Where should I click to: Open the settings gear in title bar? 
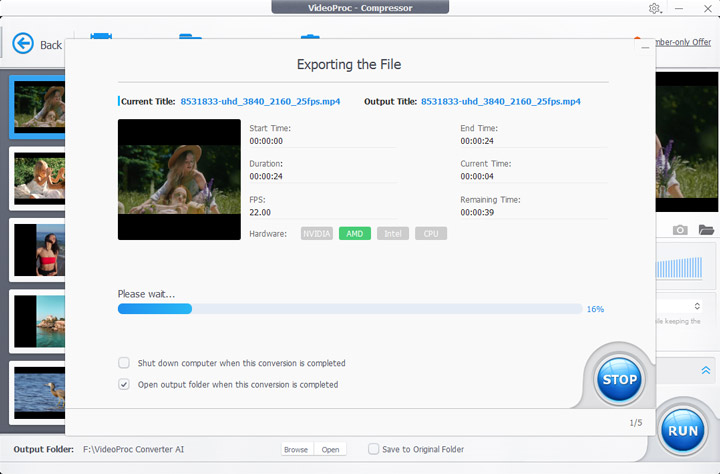(x=654, y=8)
